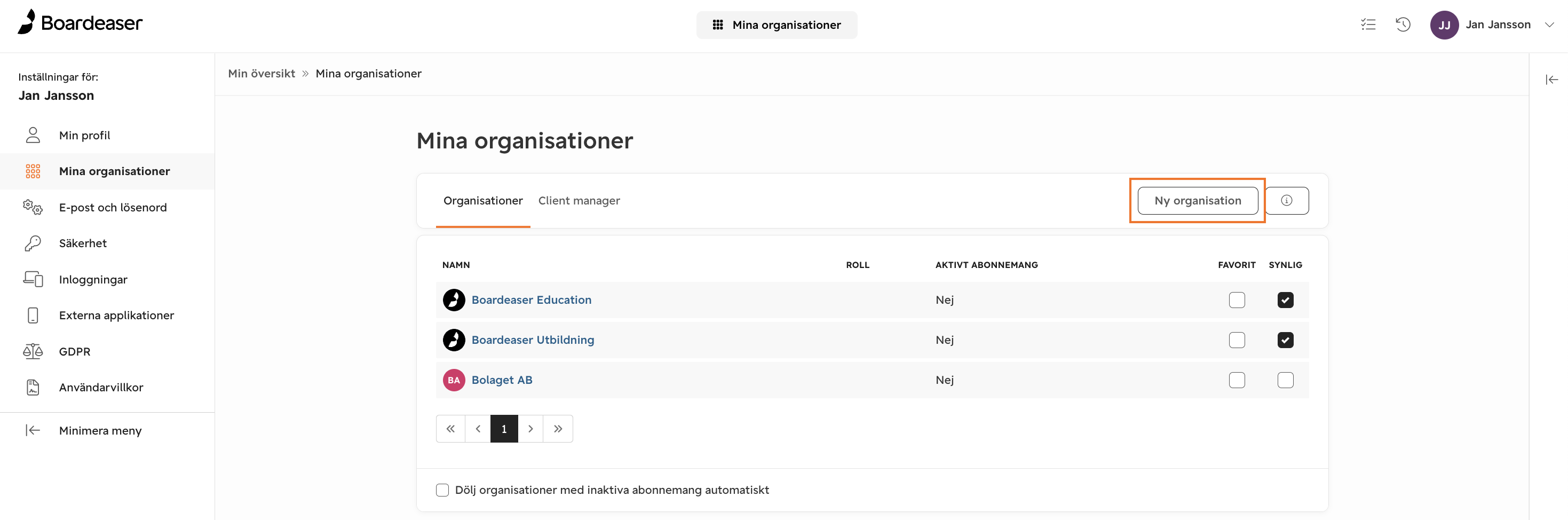The height and width of the screenshot is (520, 1568).
Task: Mark Bolaget AB as favorit
Action: 1237,381
